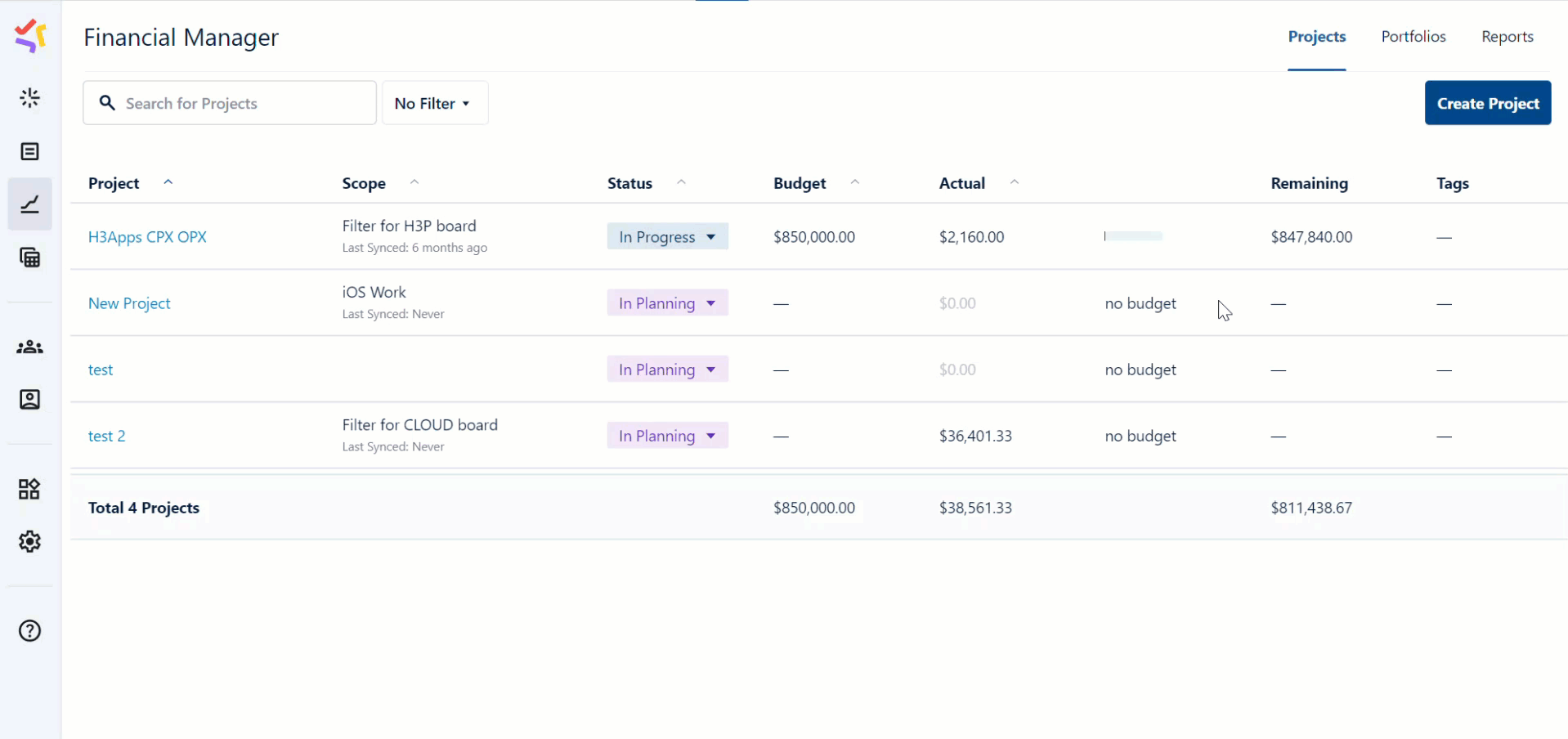Click the search magnifier in the search bar
Image resolution: width=1568 pixels, height=739 pixels.
pyautogui.click(x=106, y=103)
